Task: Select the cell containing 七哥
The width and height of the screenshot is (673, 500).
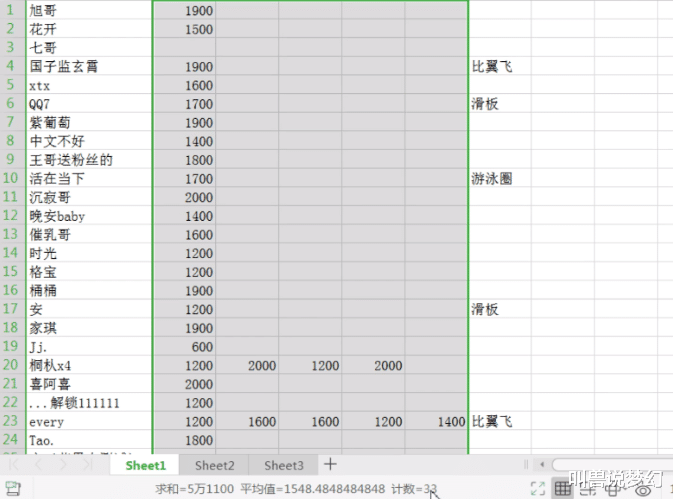Action: tap(89, 47)
